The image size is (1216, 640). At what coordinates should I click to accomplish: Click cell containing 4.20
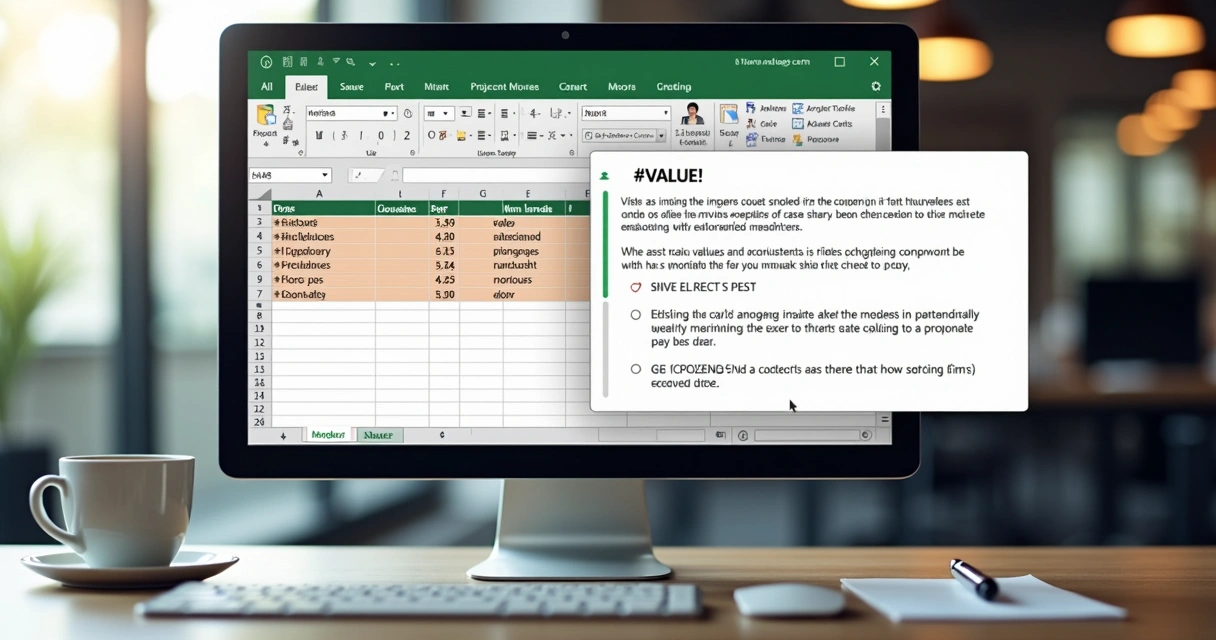tap(445, 237)
